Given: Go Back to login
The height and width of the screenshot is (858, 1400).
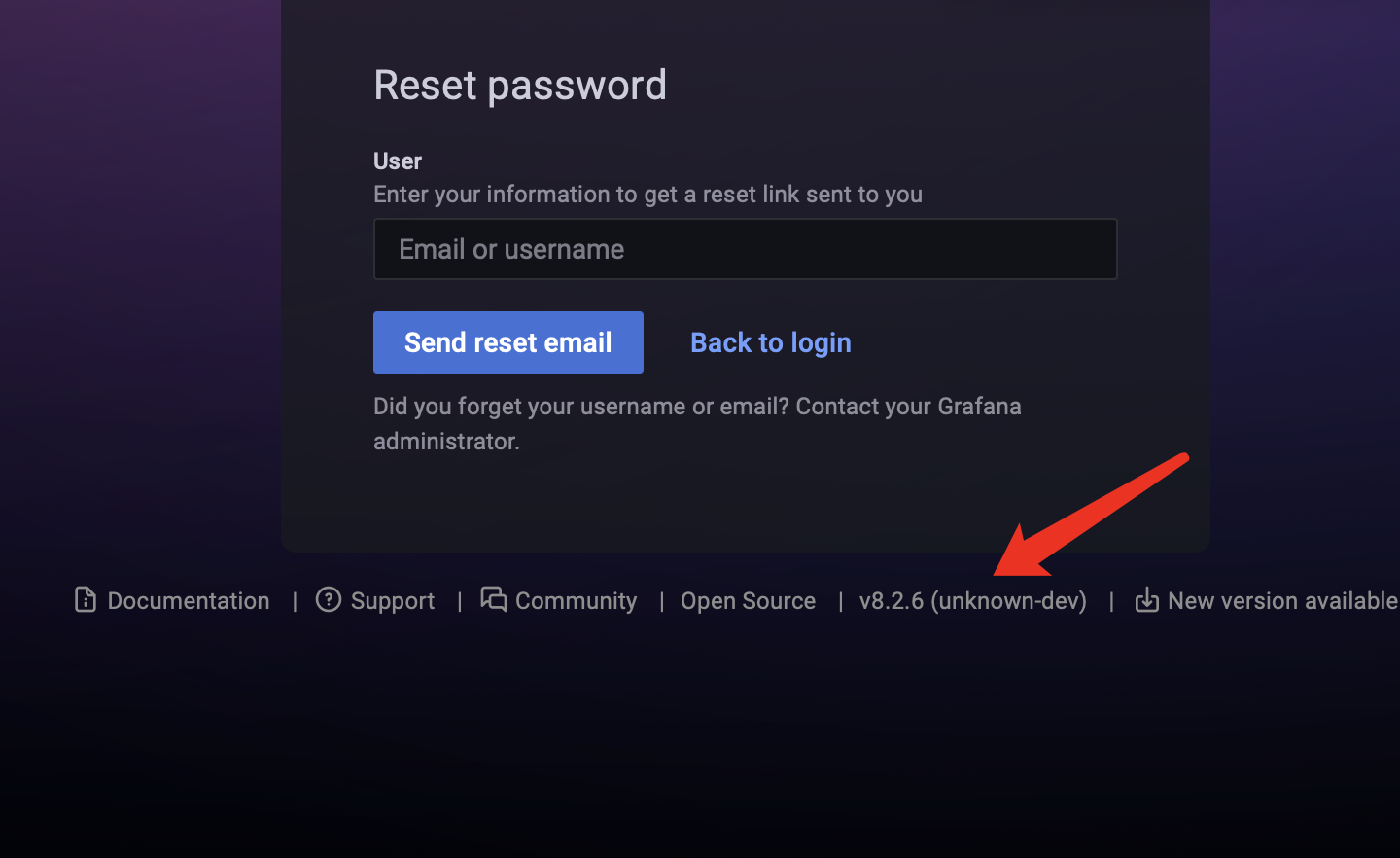Looking at the screenshot, I should [x=771, y=342].
